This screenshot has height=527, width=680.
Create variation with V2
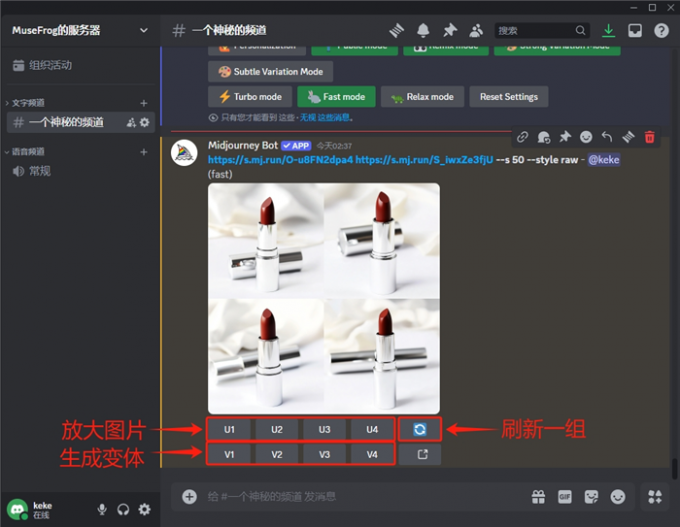(277, 454)
